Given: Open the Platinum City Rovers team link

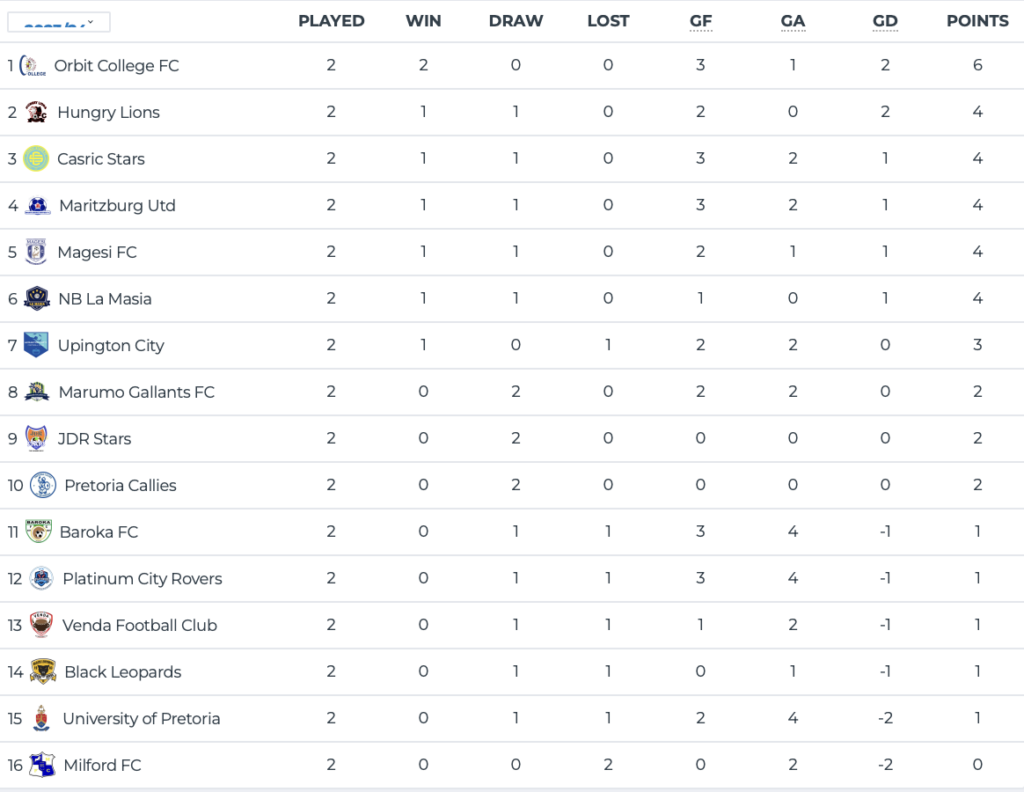Looking at the screenshot, I should coord(142,578).
